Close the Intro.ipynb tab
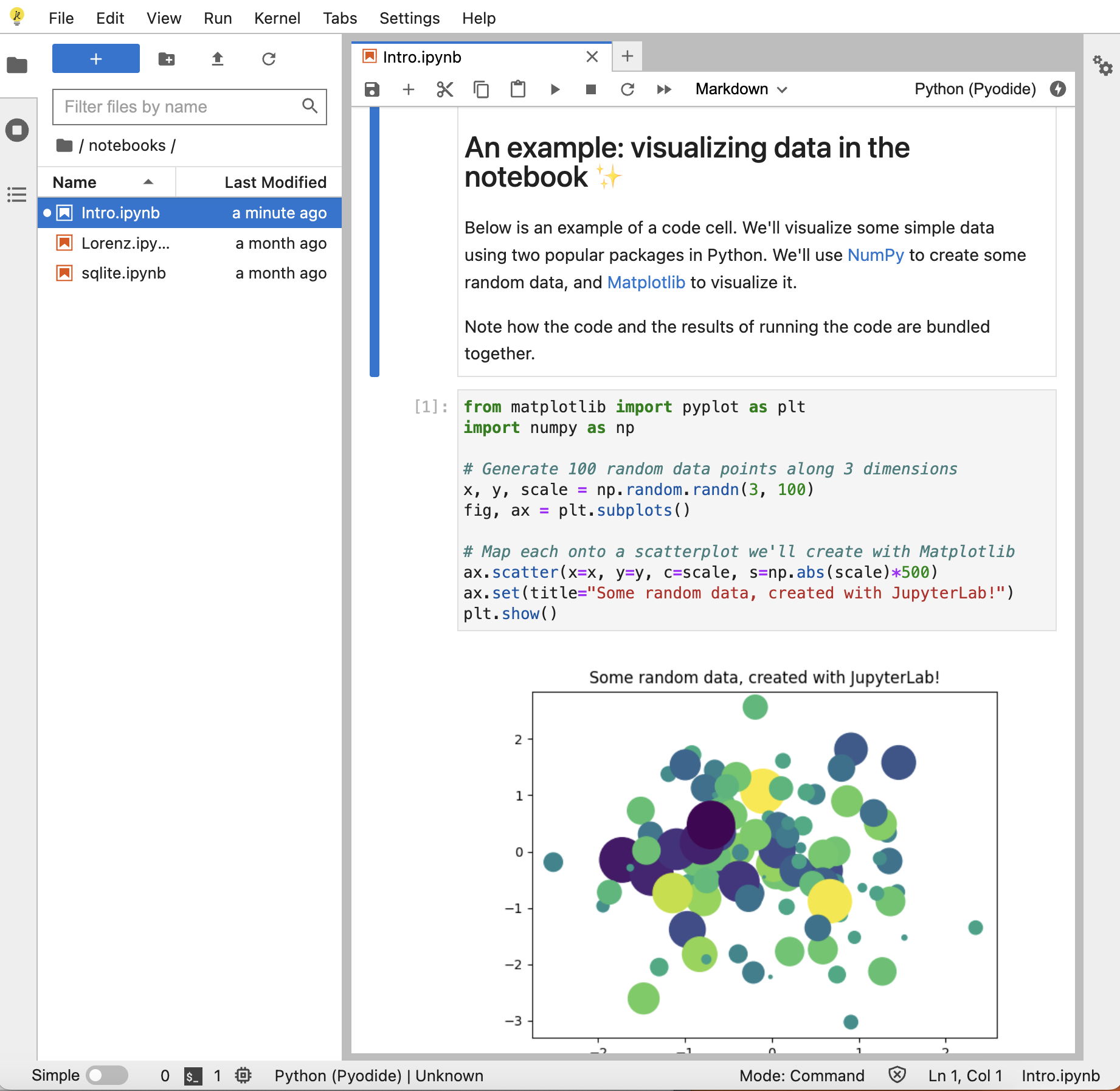 tap(592, 57)
